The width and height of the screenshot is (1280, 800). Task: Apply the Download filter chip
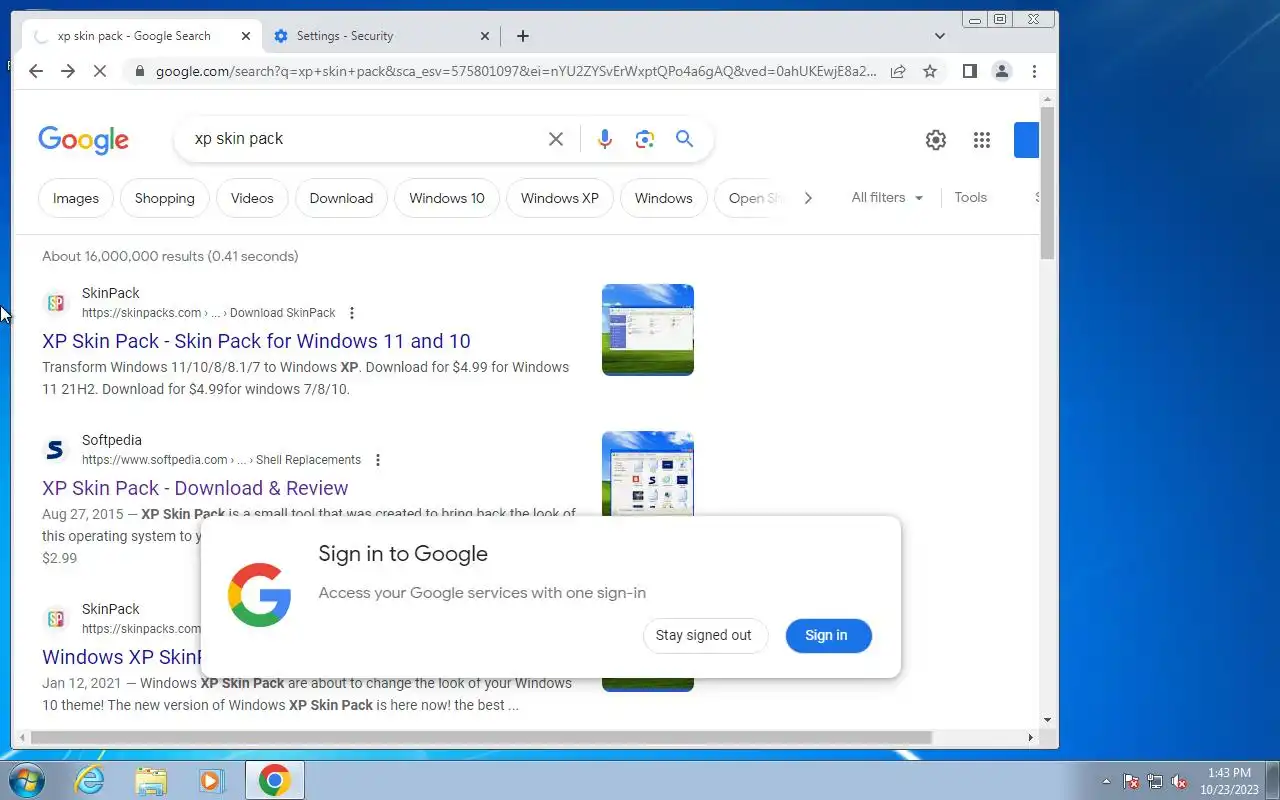(x=341, y=198)
